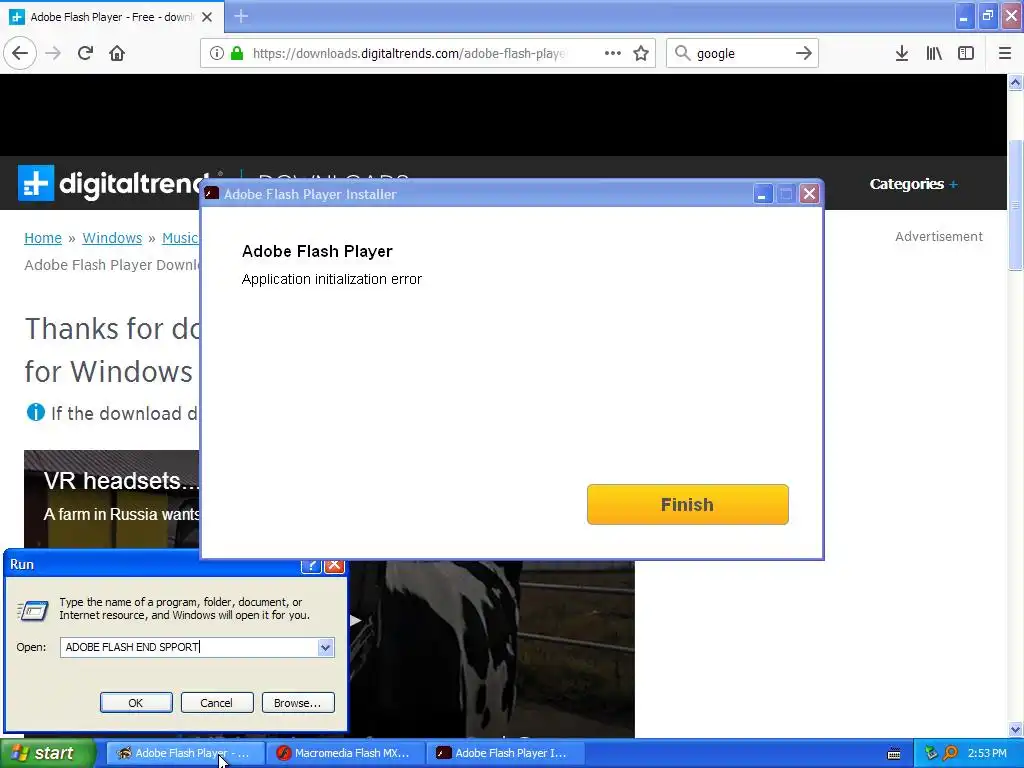The height and width of the screenshot is (768, 1024).
Task: Close the Run dialog
Action: point(334,565)
